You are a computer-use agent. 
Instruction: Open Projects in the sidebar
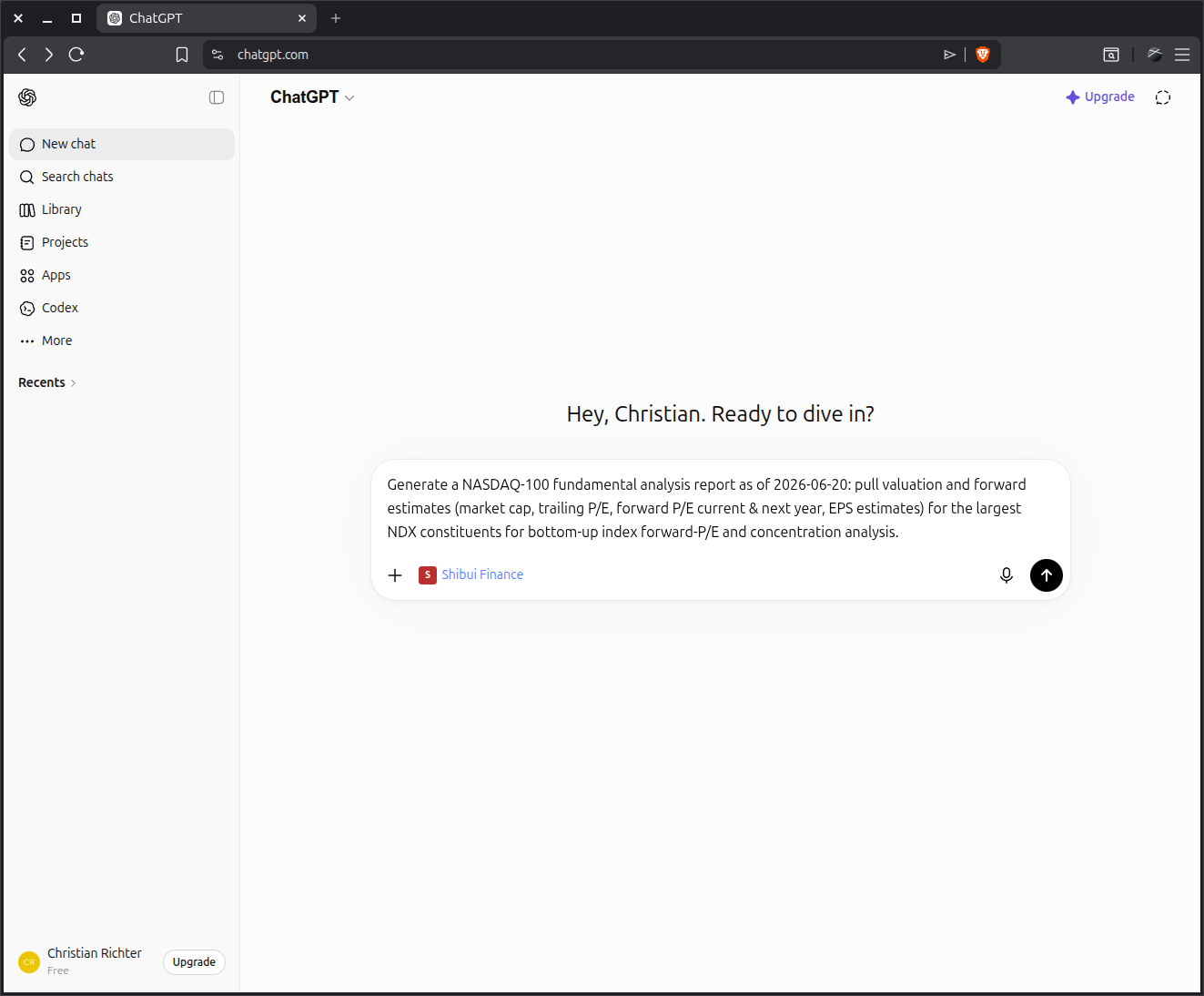tap(122, 242)
